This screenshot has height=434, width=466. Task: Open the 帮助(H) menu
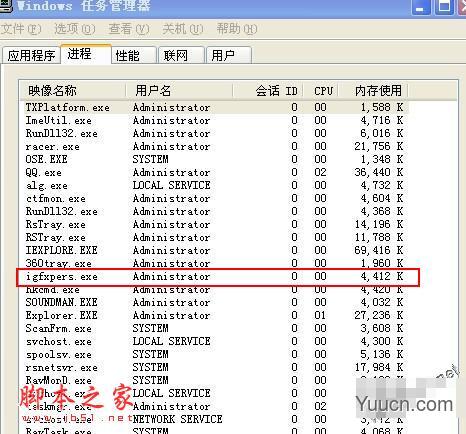[237, 29]
